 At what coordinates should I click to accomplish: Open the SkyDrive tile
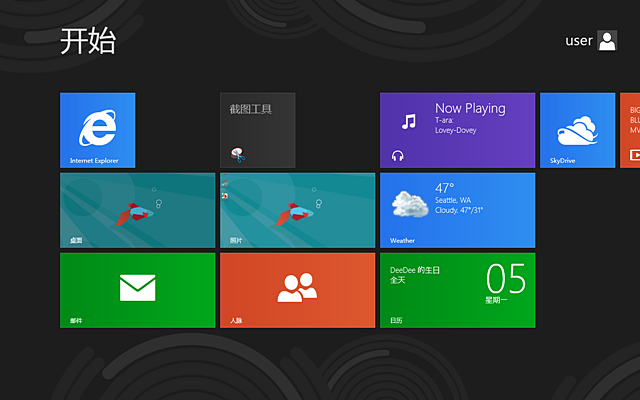[578, 130]
